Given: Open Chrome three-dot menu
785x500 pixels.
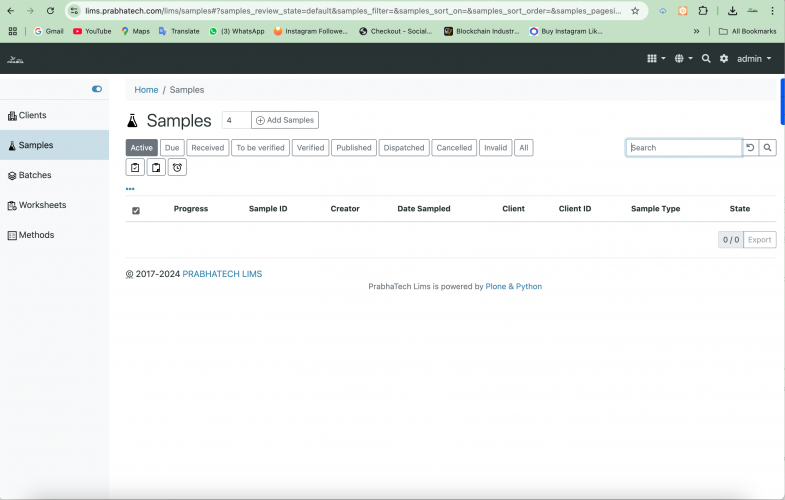Looking at the screenshot, I should click(x=772, y=11).
